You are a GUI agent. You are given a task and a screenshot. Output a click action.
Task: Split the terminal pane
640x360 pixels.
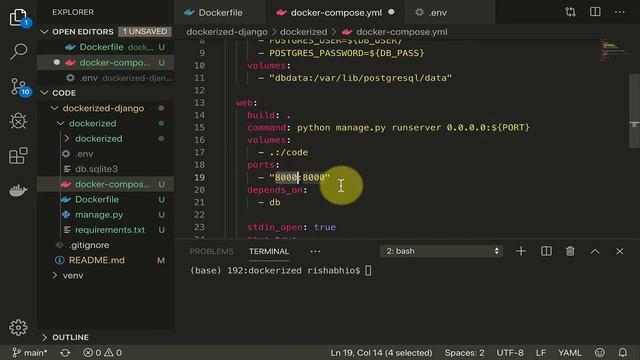(546, 251)
